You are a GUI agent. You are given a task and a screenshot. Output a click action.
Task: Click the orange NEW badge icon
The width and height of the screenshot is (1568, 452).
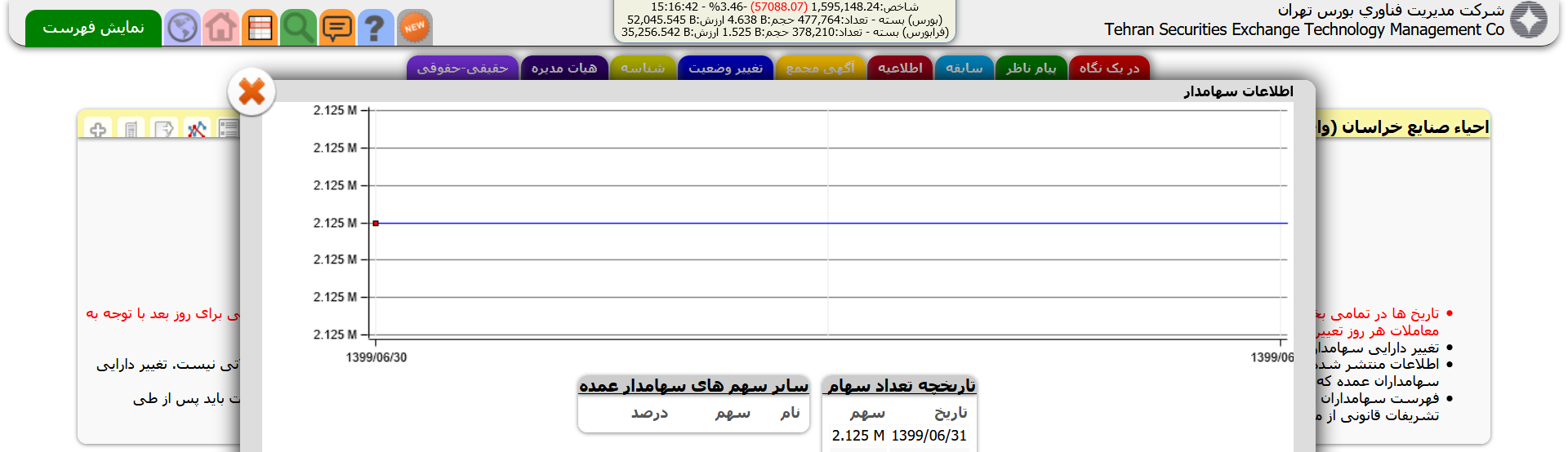point(415,28)
